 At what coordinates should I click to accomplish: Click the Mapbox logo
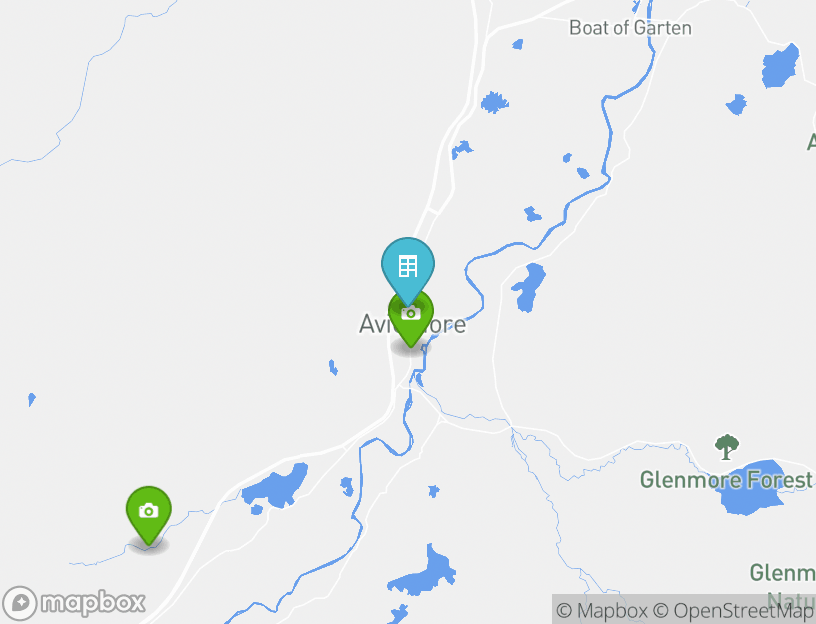(73, 604)
